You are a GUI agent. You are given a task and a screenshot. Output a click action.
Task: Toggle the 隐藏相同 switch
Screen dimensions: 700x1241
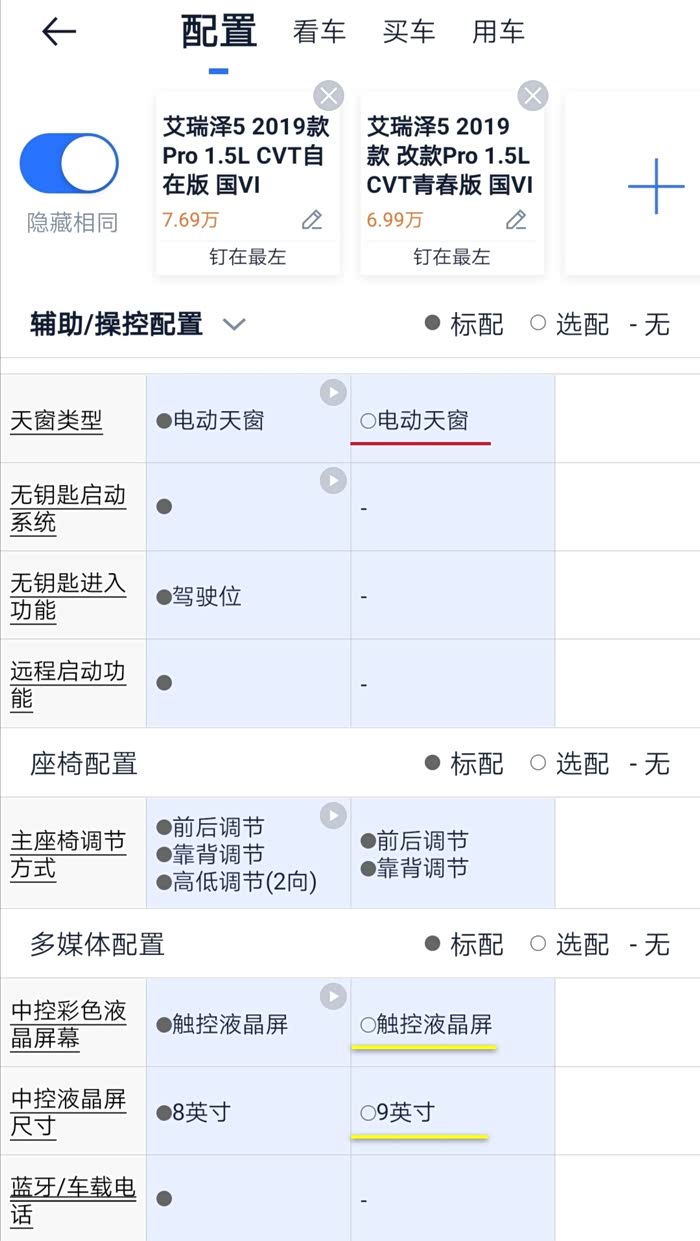coord(70,164)
